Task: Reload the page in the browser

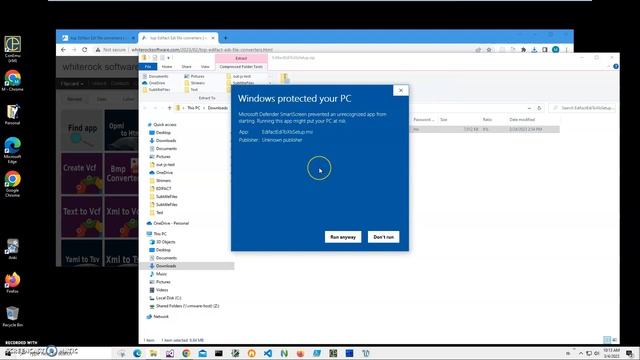Action: [x=84, y=50]
